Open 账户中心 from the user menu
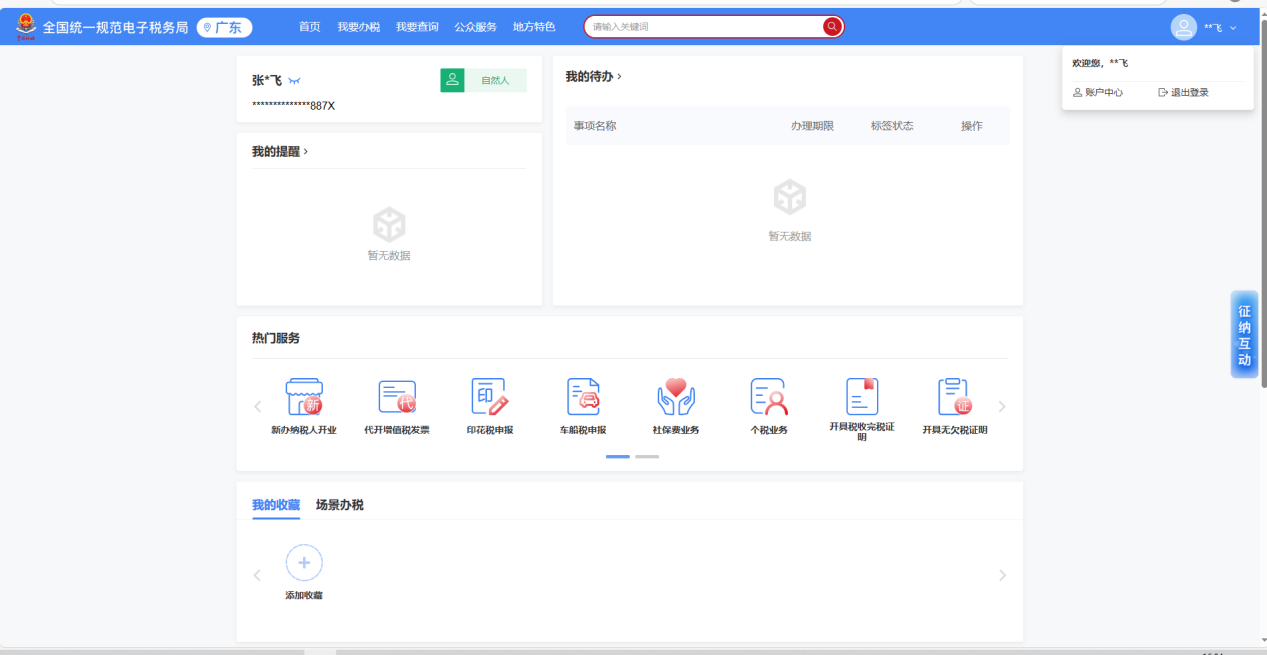The width and height of the screenshot is (1267, 655). pyautogui.click(x=1098, y=93)
